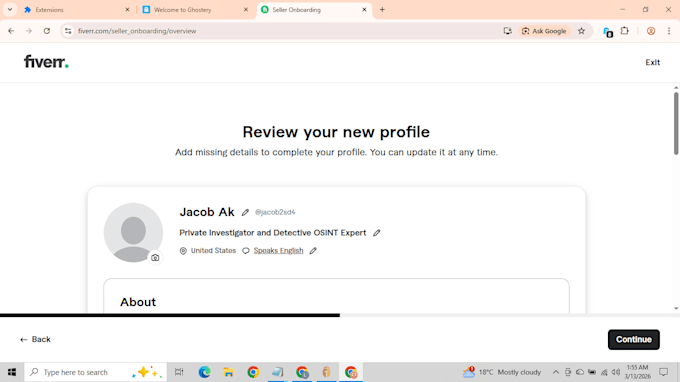Image resolution: width=680 pixels, height=382 pixels.
Task: Click the Windows search box
Action: [x=95, y=372]
